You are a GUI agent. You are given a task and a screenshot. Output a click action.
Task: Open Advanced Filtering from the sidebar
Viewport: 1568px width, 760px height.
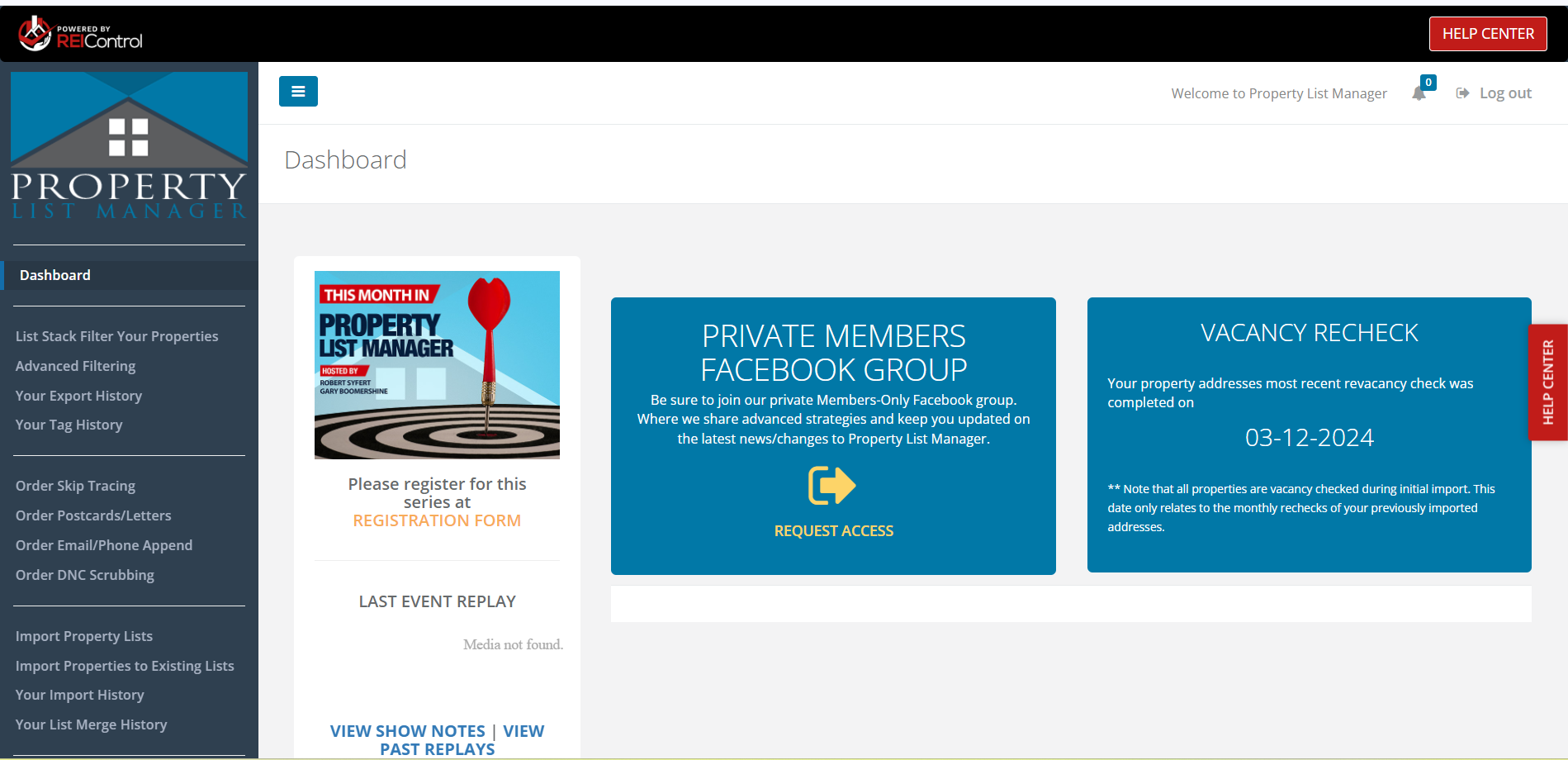[x=75, y=365]
